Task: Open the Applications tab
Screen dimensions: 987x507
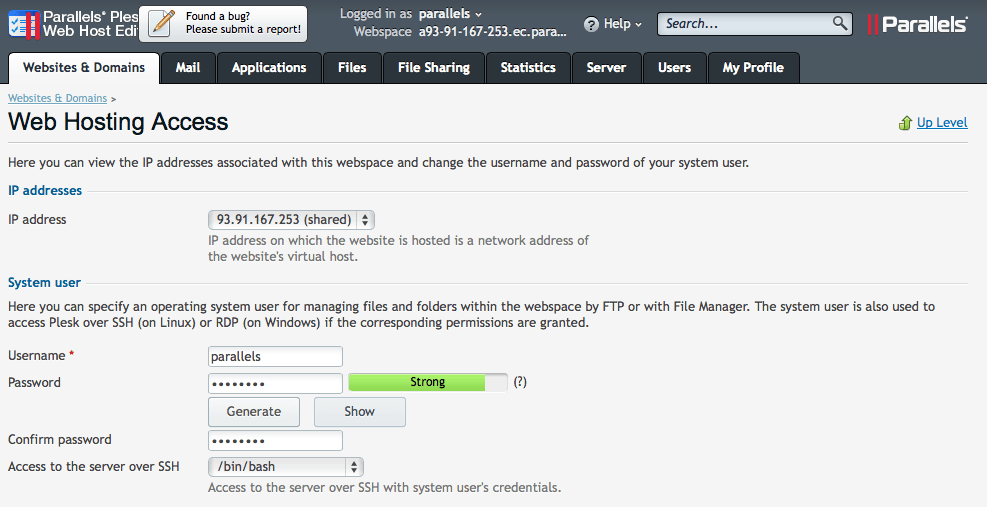Action: pos(269,68)
